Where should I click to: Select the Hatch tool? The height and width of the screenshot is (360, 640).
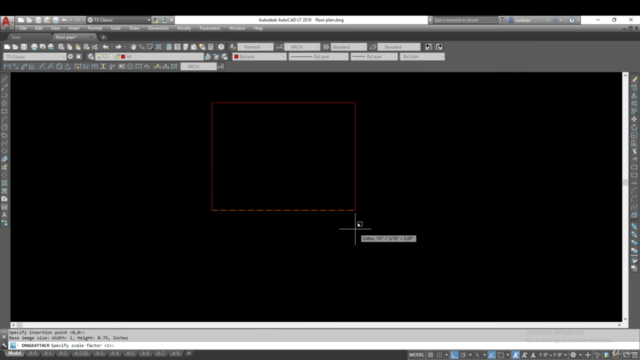(4, 183)
